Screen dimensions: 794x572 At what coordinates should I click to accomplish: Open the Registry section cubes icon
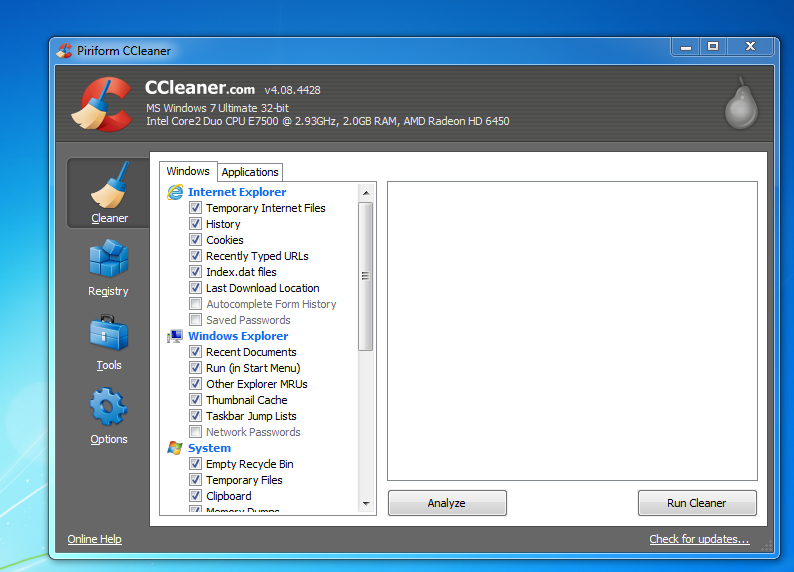tap(108, 258)
